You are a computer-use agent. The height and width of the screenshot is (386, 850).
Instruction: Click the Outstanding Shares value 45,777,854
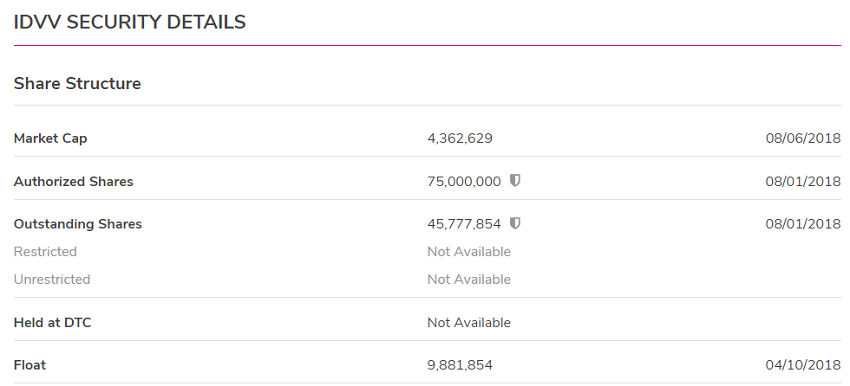tap(464, 224)
